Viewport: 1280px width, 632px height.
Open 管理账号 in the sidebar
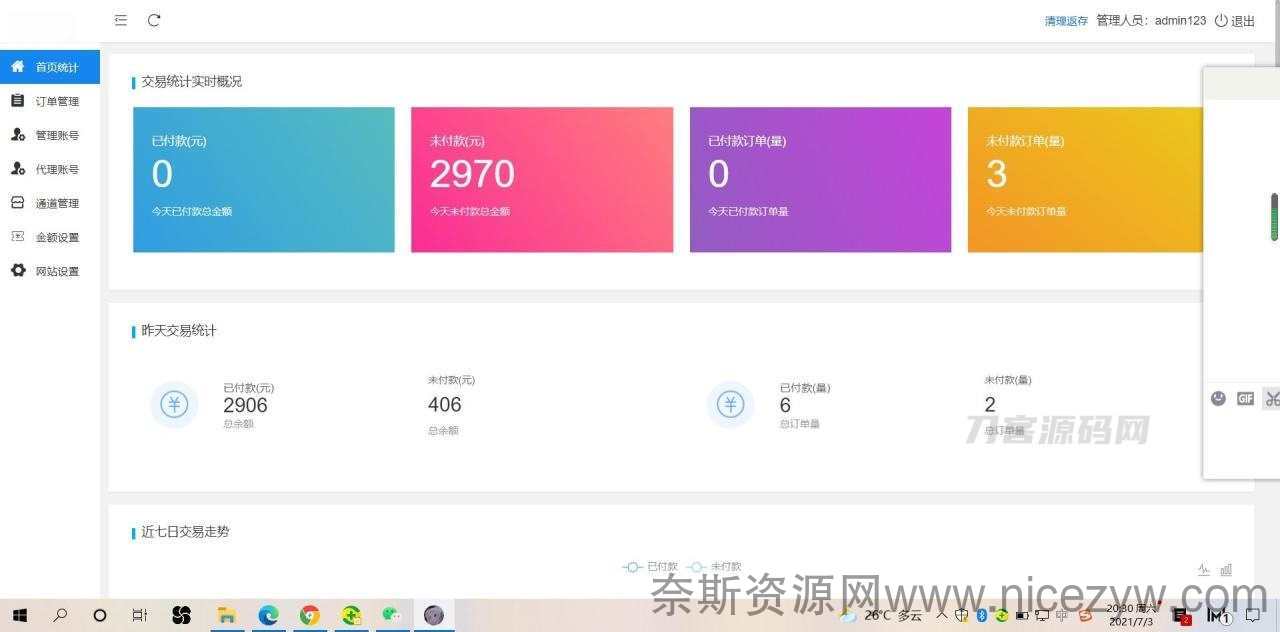(x=50, y=135)
